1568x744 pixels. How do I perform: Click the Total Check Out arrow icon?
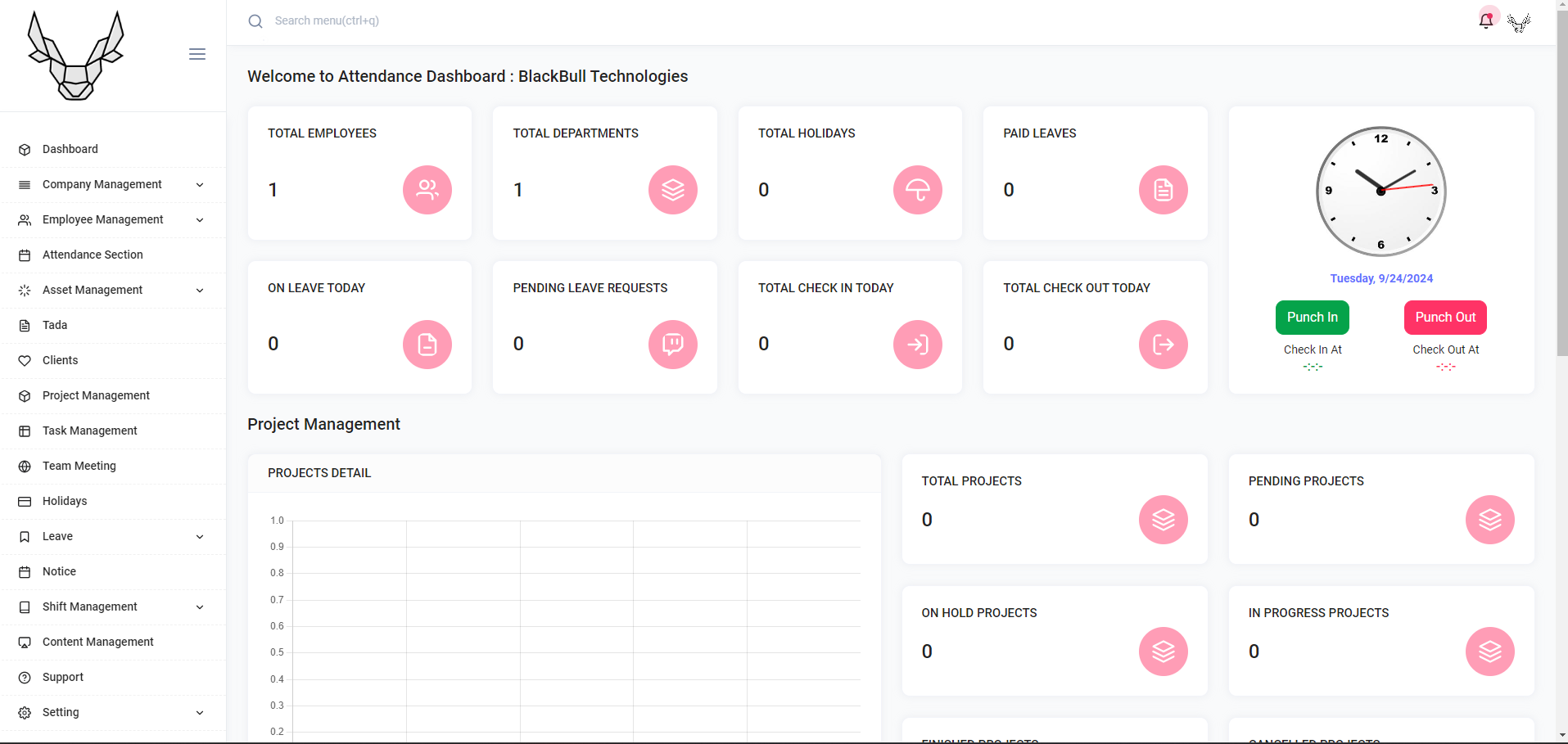pyautogui.click(x=1164, y=345)
